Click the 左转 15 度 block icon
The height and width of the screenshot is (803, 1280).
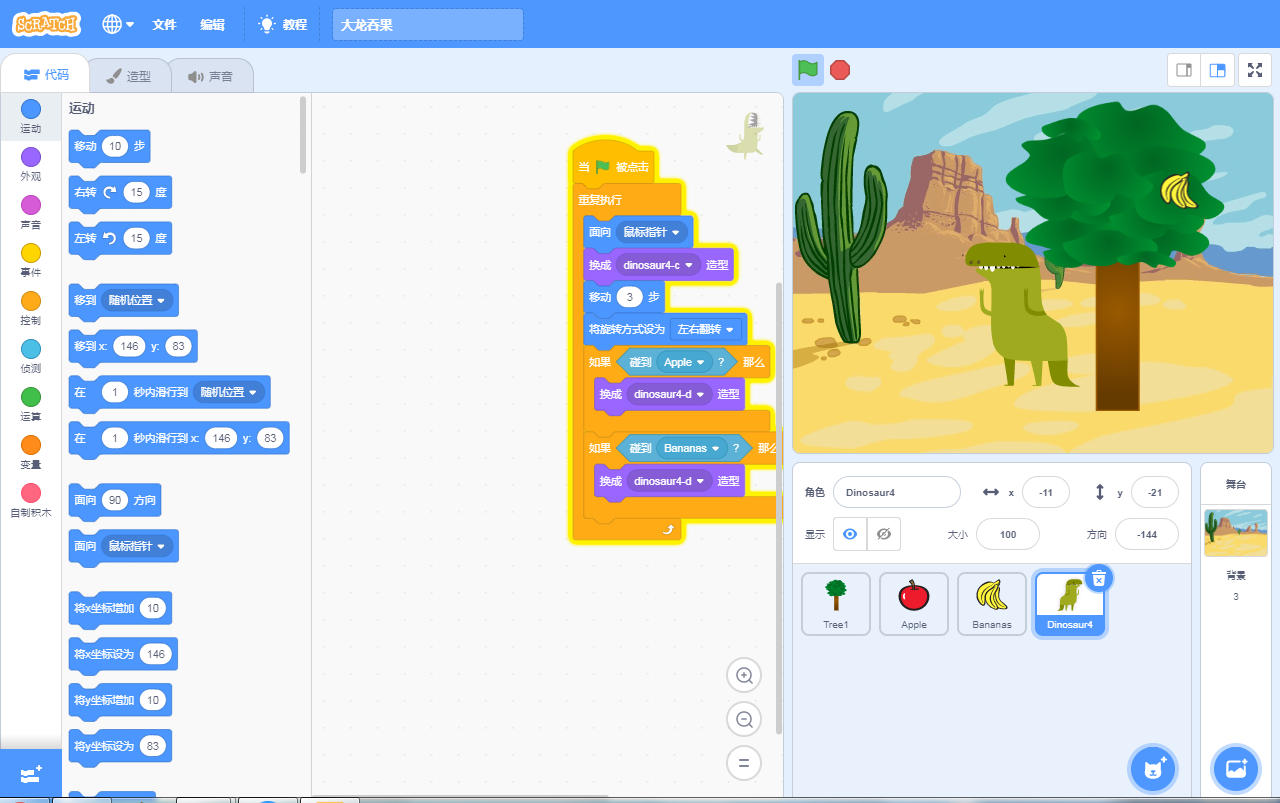coord(109,238)
